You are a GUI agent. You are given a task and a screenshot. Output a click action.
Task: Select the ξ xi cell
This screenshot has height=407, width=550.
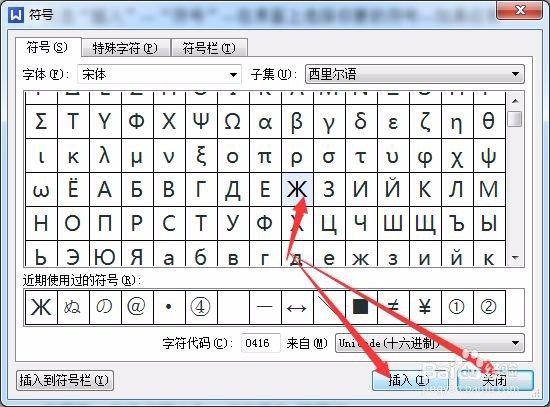coord(201,155)
